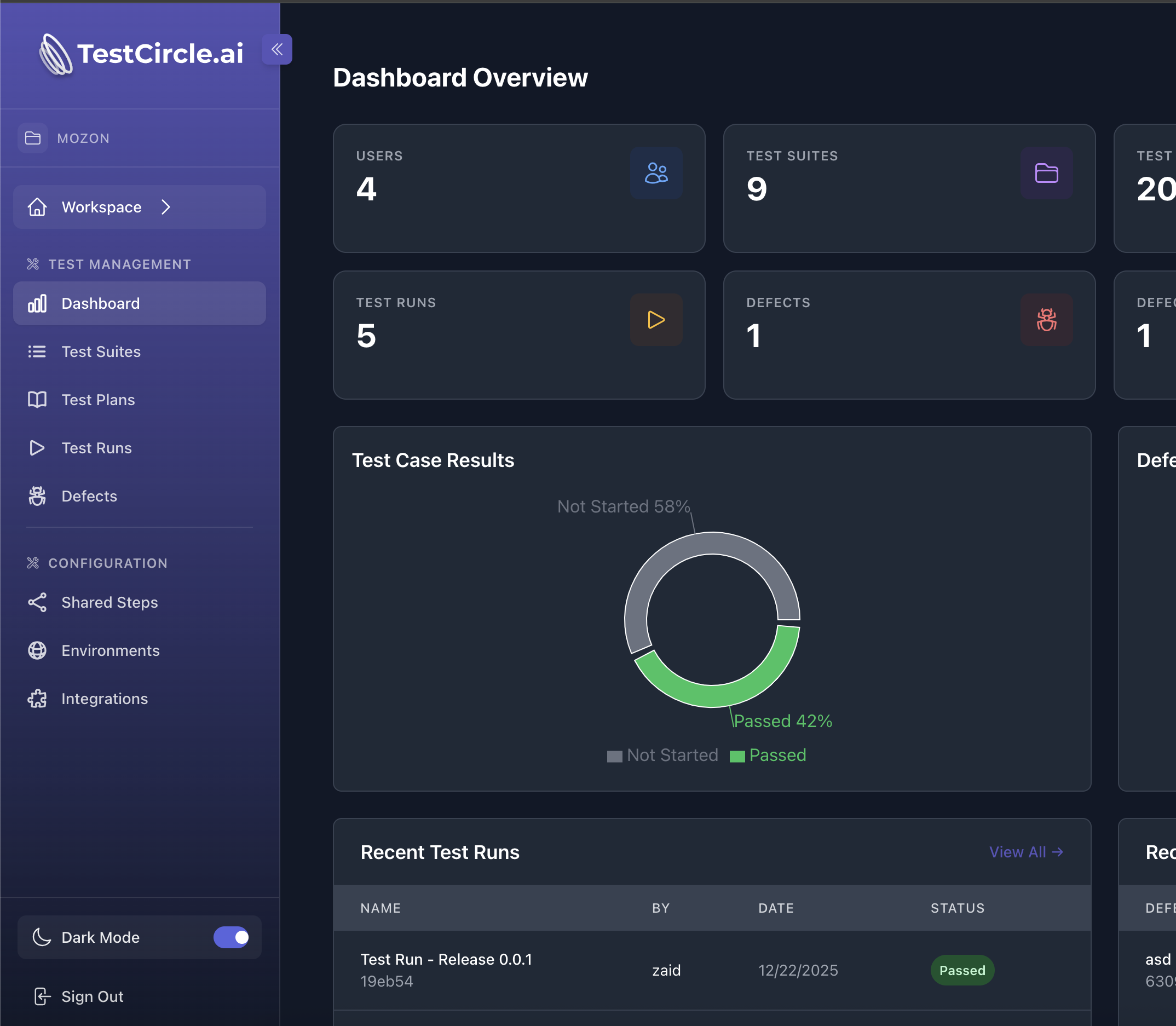Select the MOZON project name
Viewport: 1176px width, 1026px height.
pyautogui.click(x=83, y=138)
